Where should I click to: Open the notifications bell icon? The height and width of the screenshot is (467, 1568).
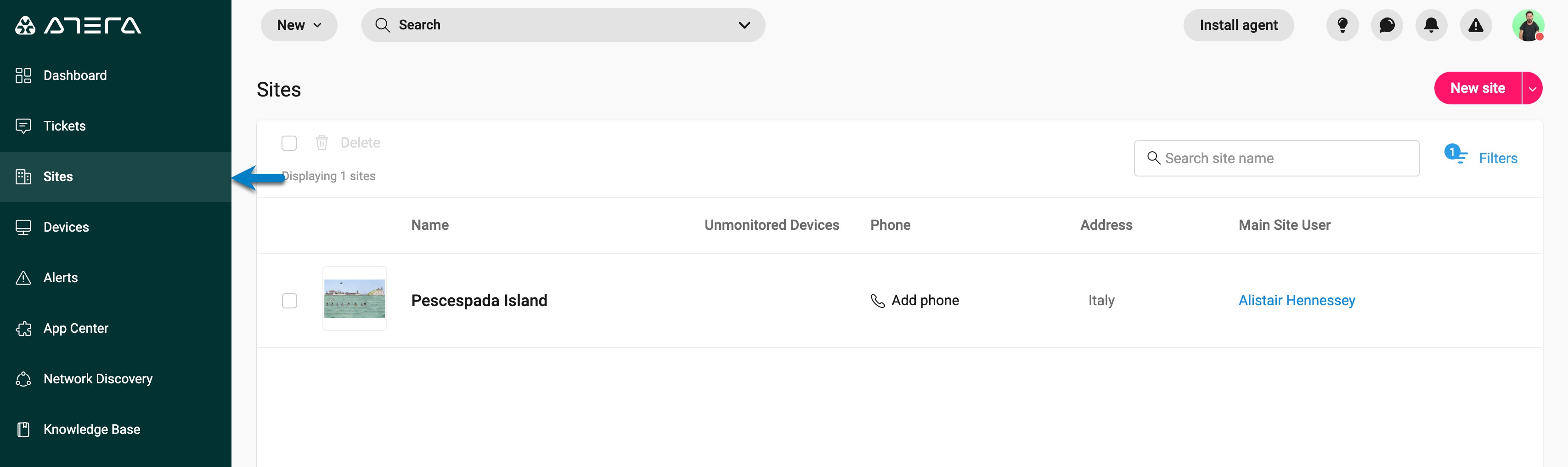click(1431, 25)
